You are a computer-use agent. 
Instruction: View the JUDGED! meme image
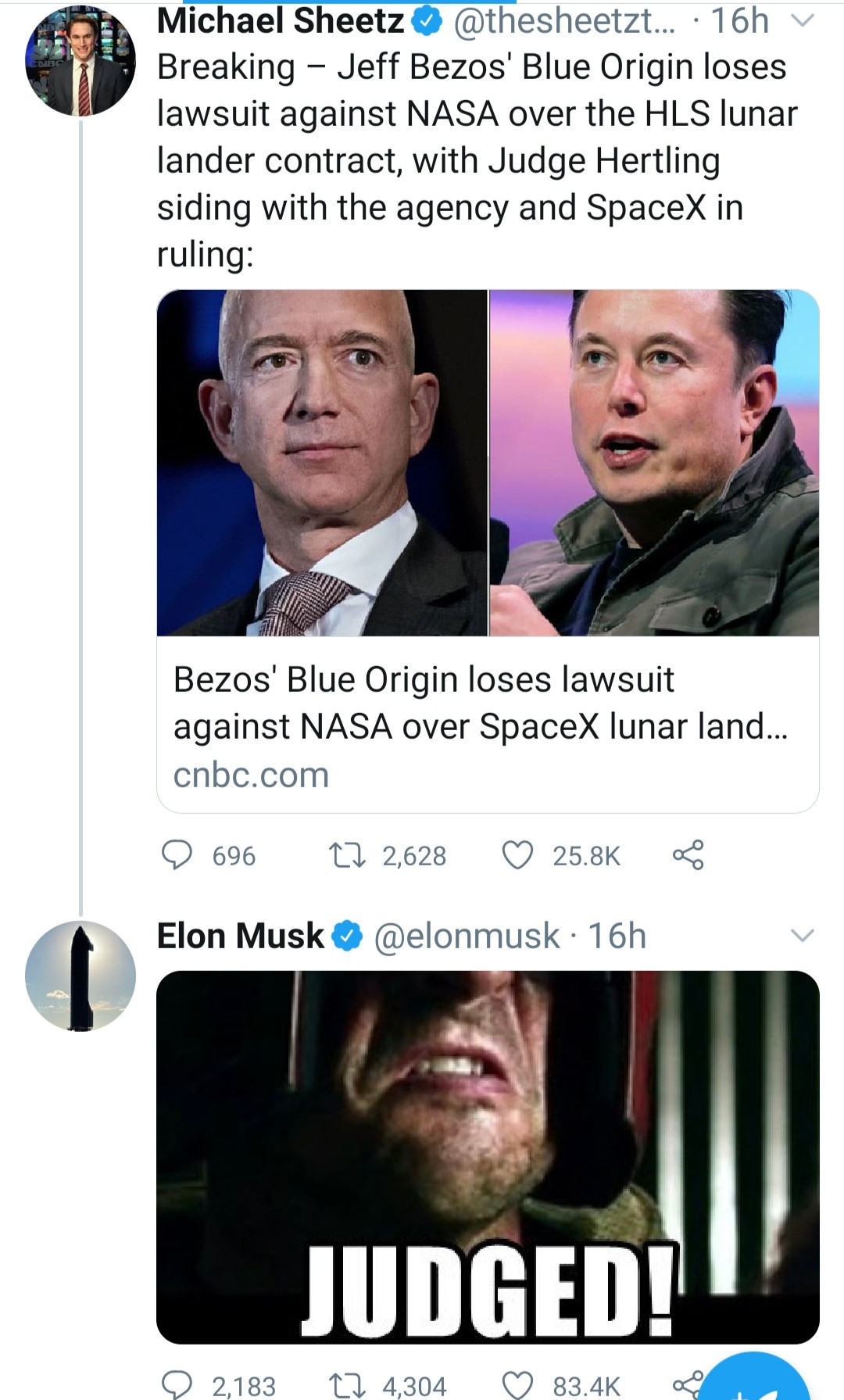pyautogui.click(x=488, y=1157)
